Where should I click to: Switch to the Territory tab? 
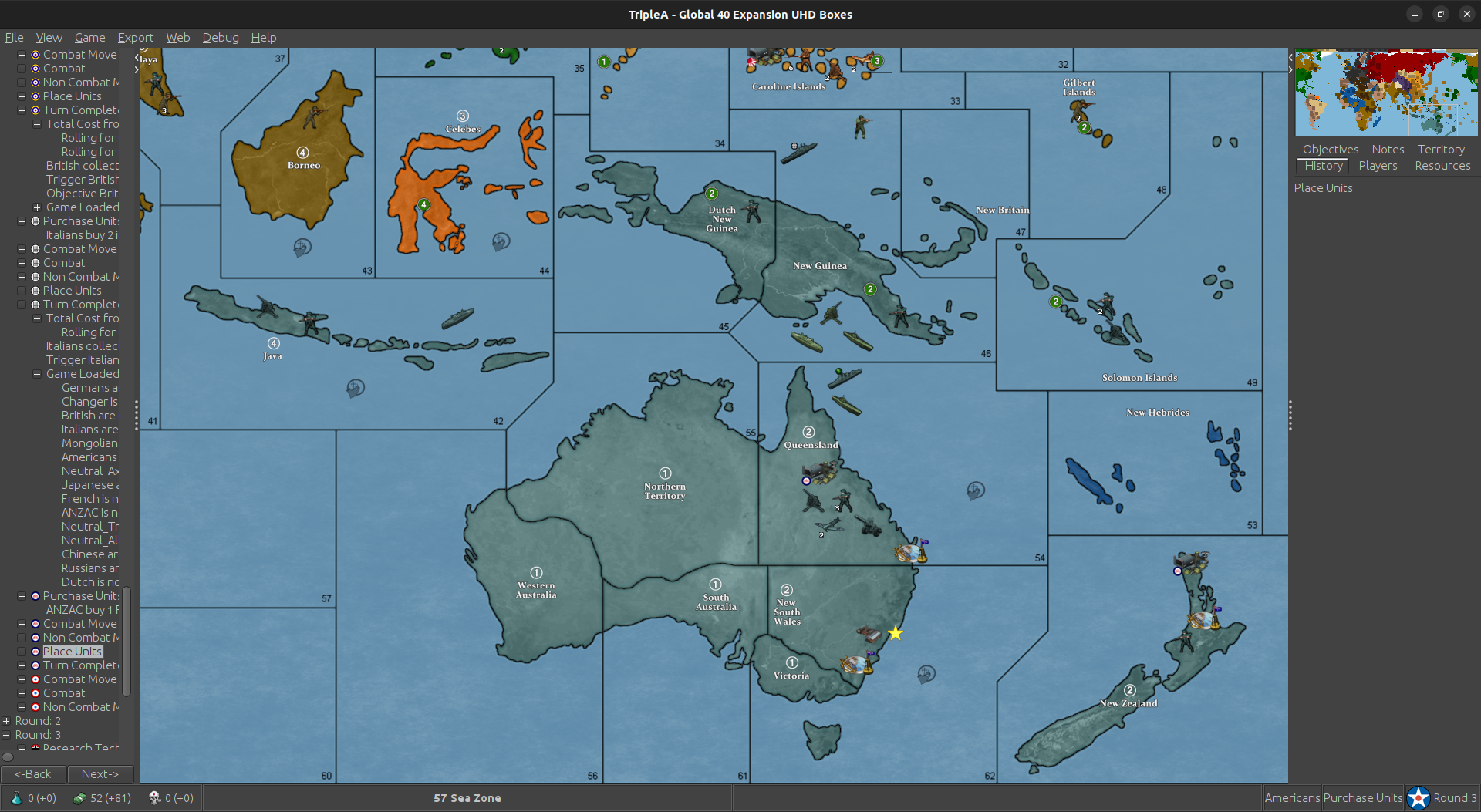click(x=1441, y=150)
